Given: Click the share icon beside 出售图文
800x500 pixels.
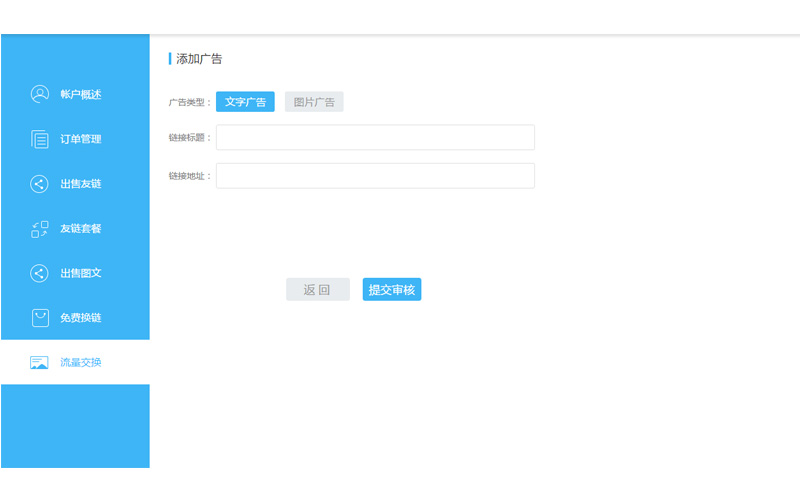Looking at the screenshot, I should 39,273.
